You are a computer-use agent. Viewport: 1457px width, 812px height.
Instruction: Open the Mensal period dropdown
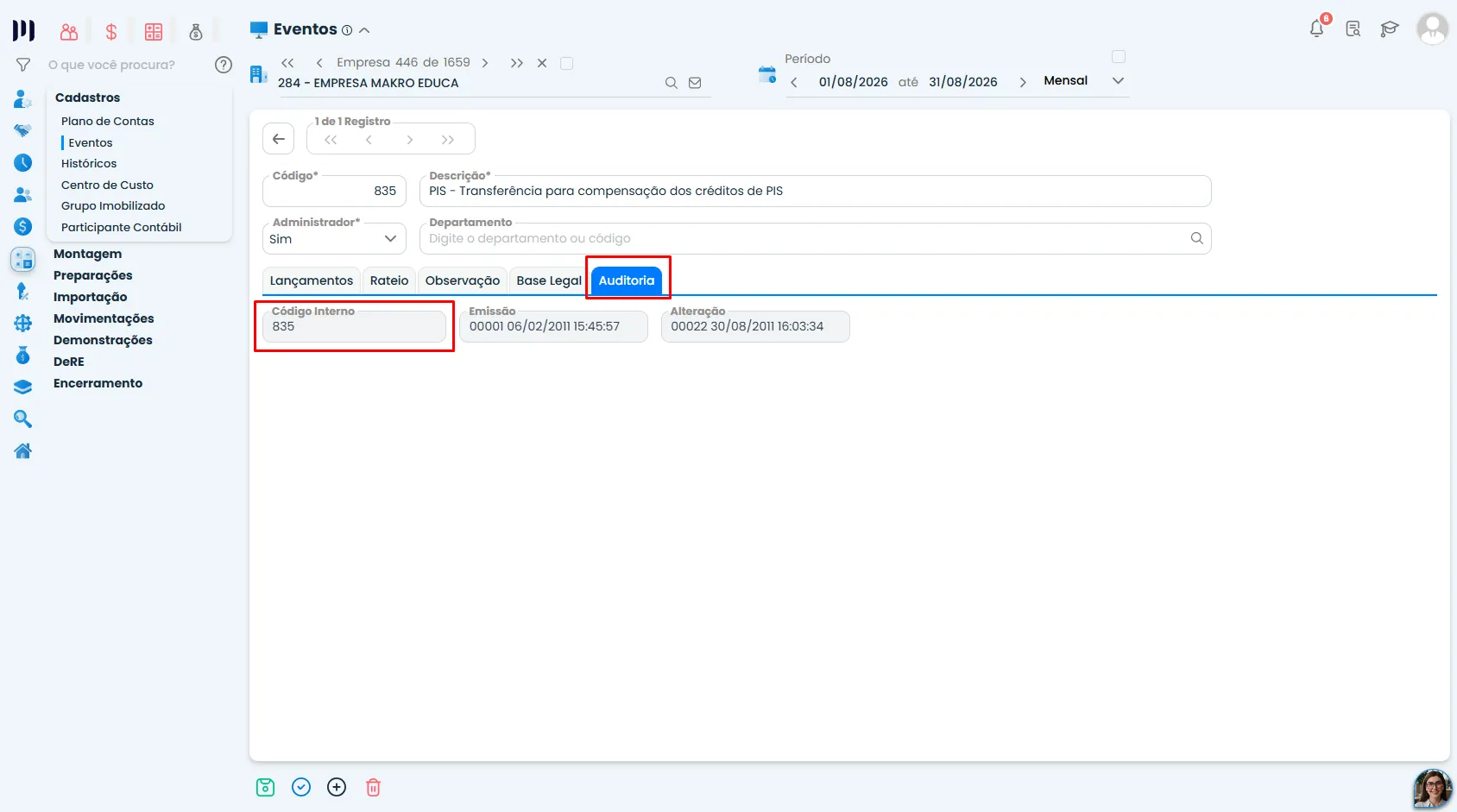[x=1084, y=80]
